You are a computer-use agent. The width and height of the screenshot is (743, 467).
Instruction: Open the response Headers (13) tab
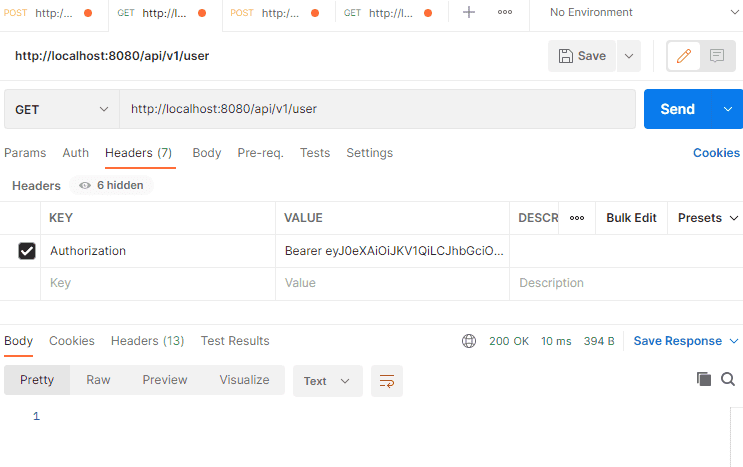tap(147, 341)
